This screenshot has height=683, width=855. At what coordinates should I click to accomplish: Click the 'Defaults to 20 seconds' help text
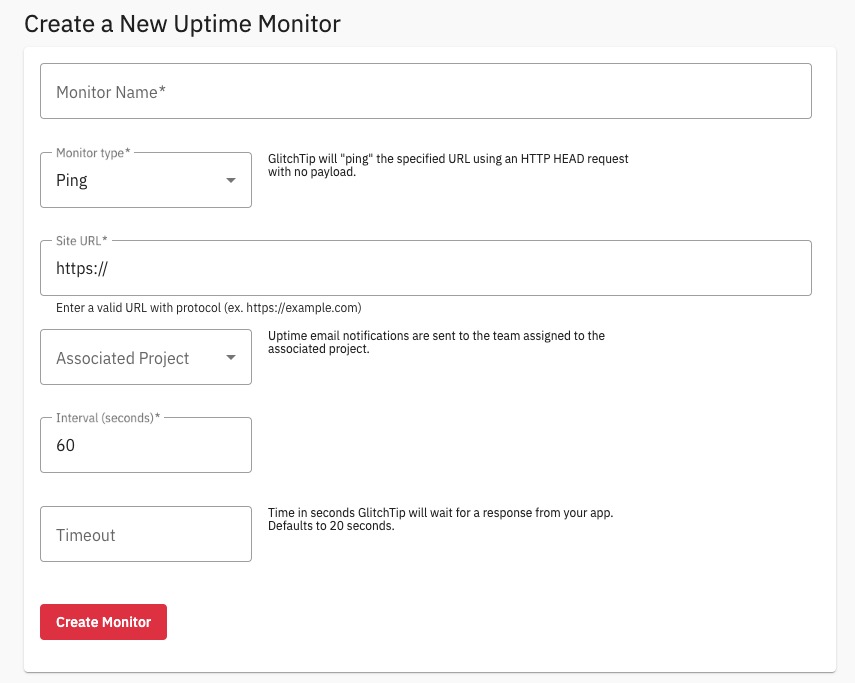pyautogui.click(x=331, y=526)
